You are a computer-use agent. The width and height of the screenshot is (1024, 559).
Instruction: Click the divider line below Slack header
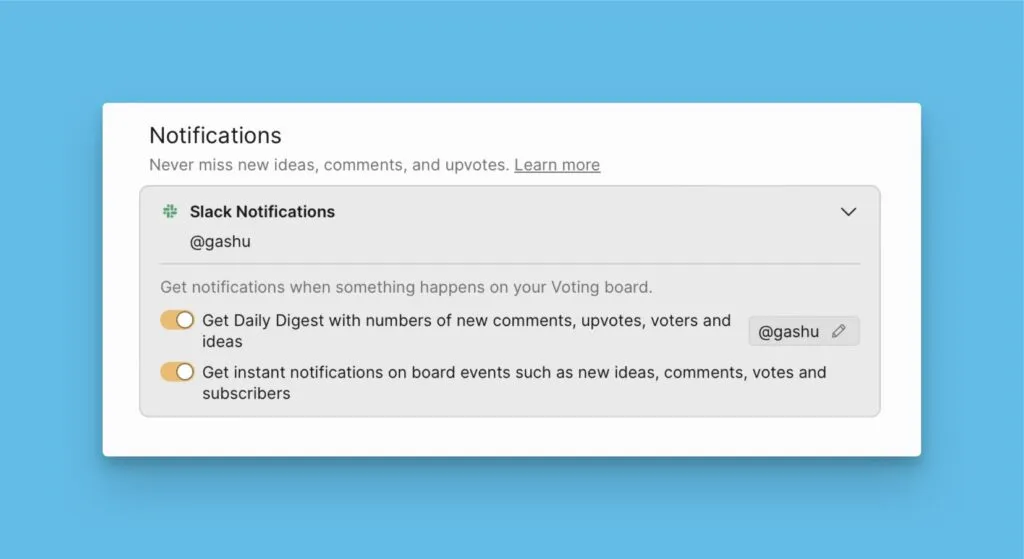[x=510, y=264]
